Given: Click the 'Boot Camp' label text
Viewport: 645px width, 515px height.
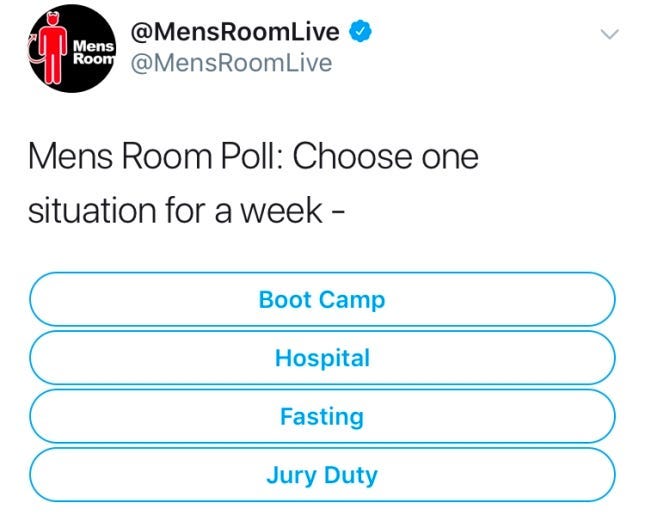Looking at the screenshot, I should point(322,299).
